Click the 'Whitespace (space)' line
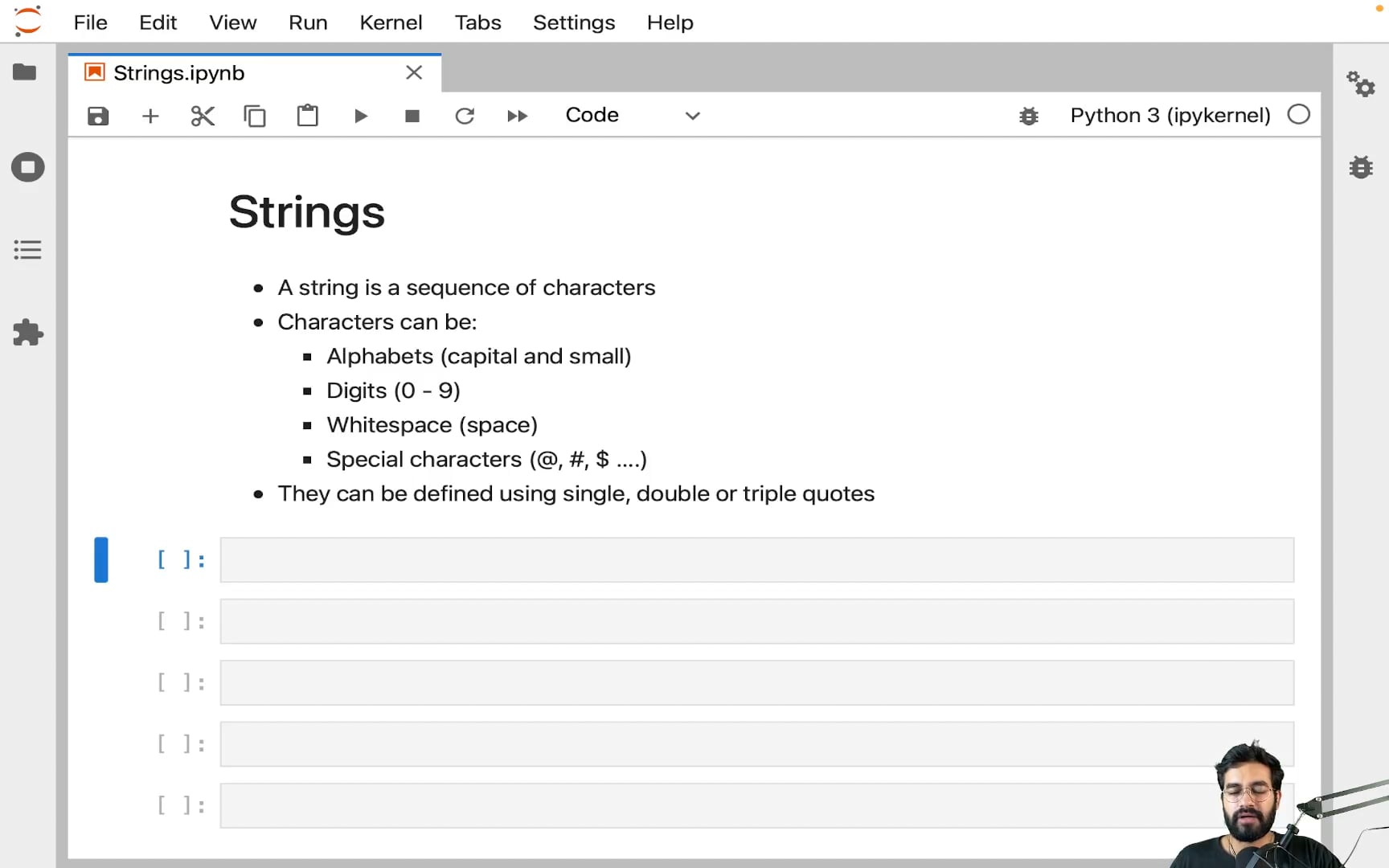 coord(432,425)
